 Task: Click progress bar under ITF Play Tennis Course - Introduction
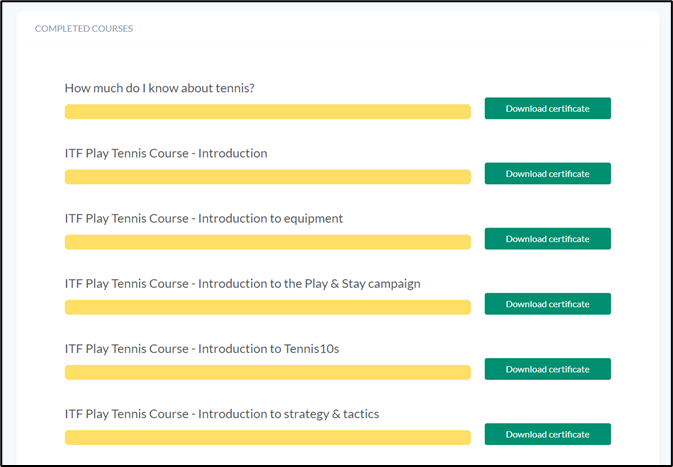pos(268,177)
